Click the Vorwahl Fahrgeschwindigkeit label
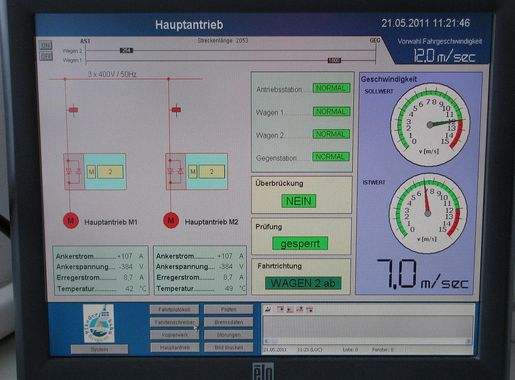515x380 pixels. pos(440,41)
